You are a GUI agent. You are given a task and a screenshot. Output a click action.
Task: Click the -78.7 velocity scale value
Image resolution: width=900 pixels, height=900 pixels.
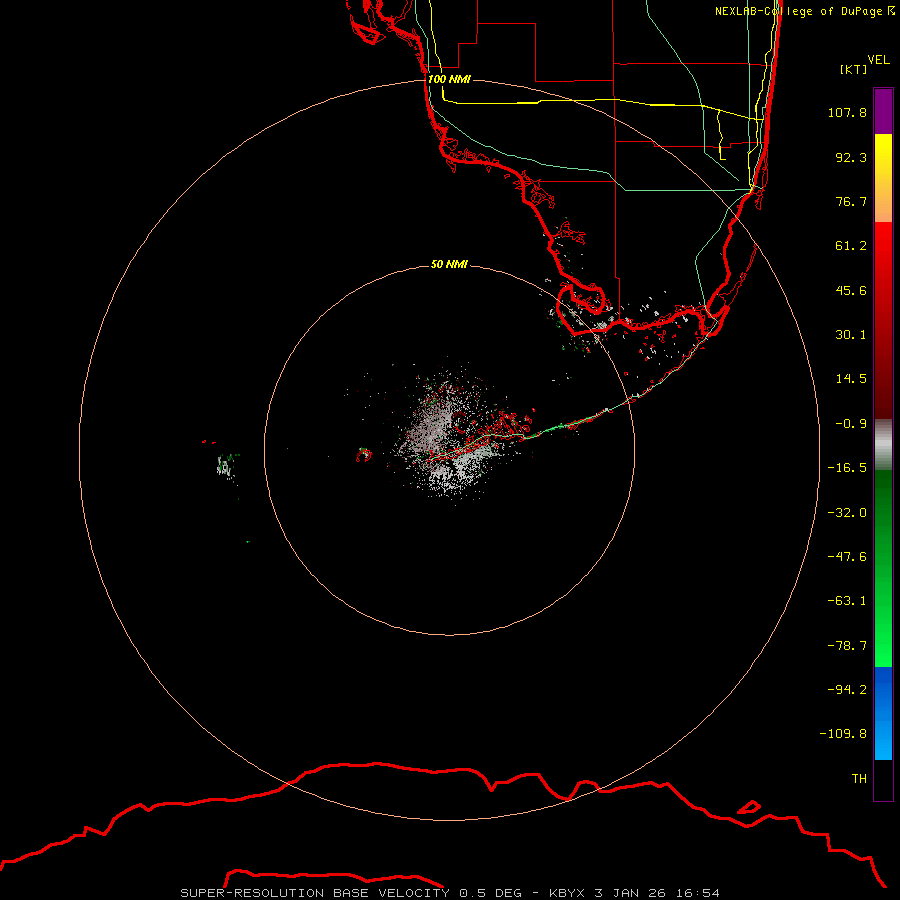847,646
